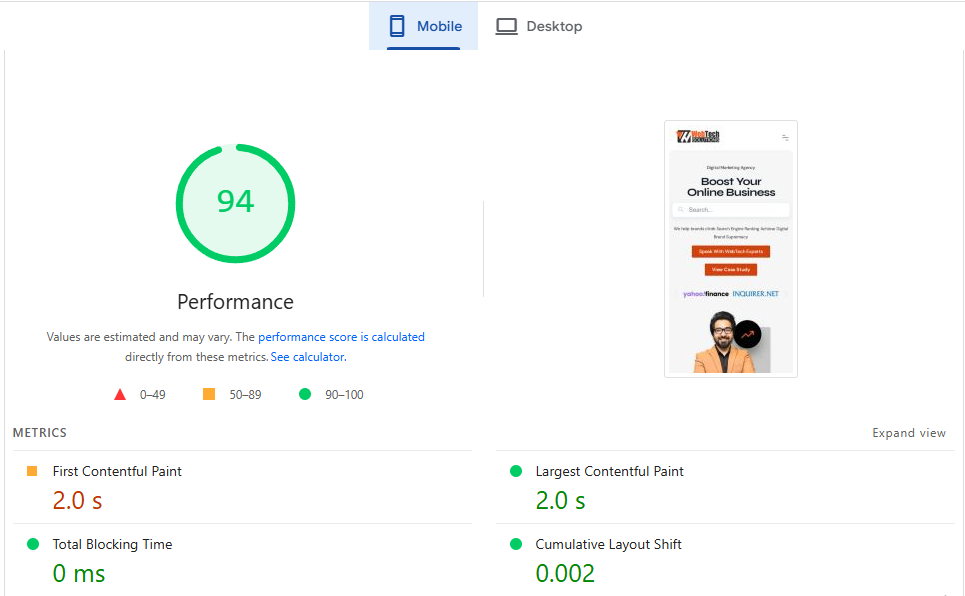Click the 0.002 layout shift value
This screenshot has width=965, height=596.
click(565, 574)
